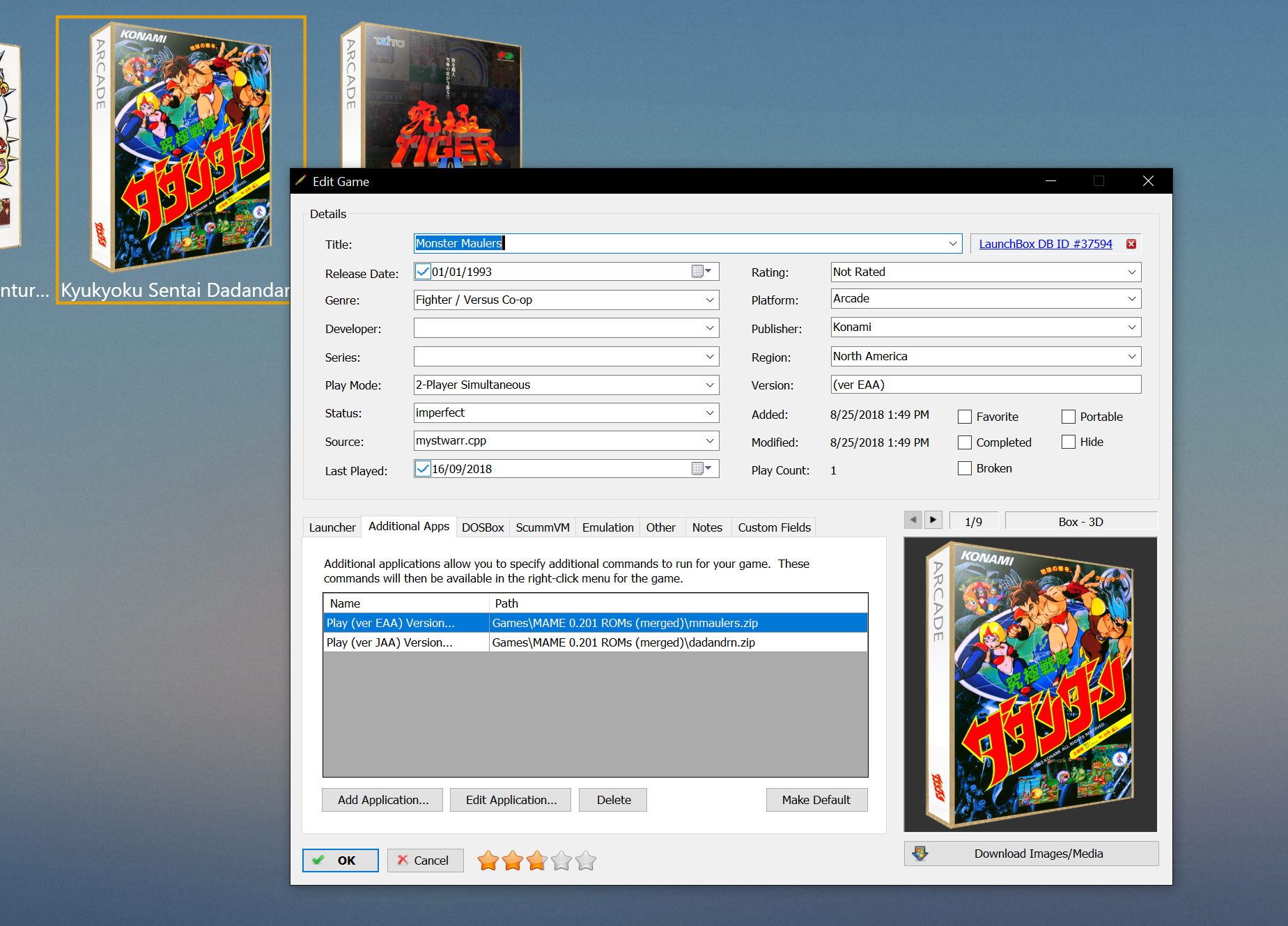Show previous image using left arrow

913,520
